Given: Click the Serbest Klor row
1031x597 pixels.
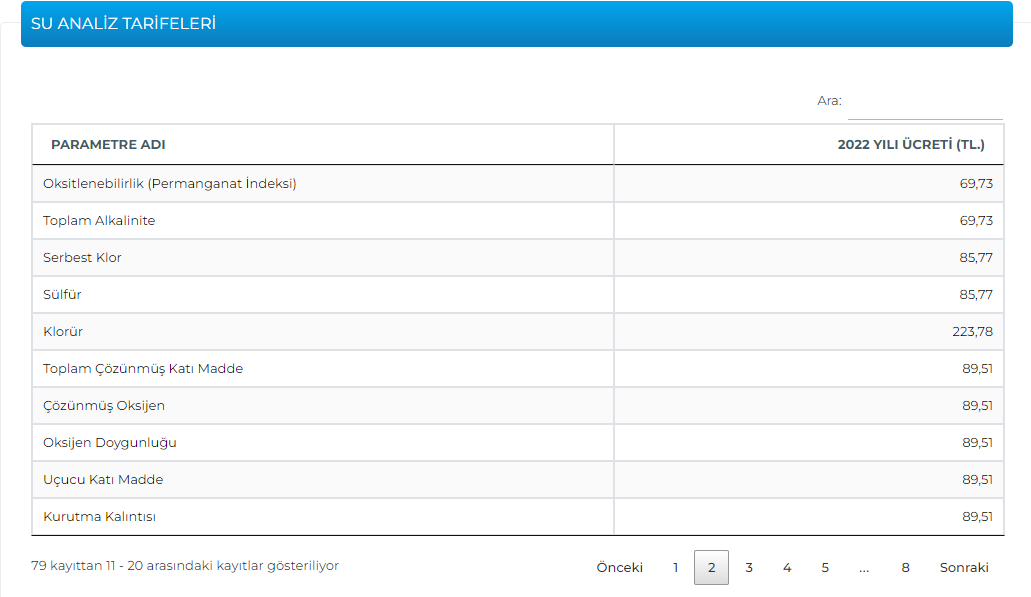Looking at the screenshot, I should pyautogui.click(x=82, y=258).
